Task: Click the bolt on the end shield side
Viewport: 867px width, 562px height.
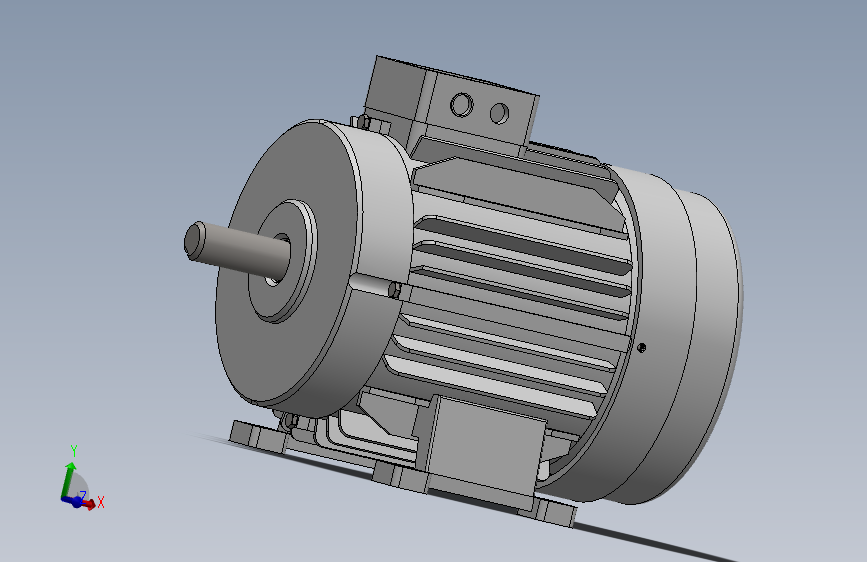Action: (x=394, y=290)
